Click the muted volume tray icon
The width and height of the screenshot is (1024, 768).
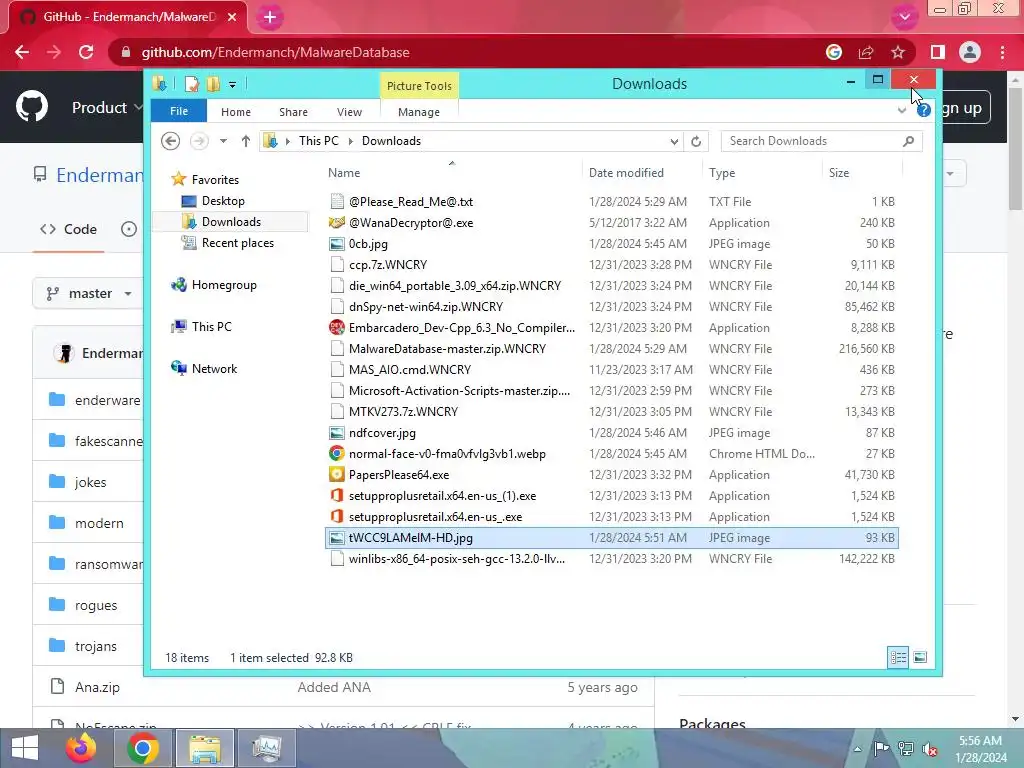[x=930, y=749]
